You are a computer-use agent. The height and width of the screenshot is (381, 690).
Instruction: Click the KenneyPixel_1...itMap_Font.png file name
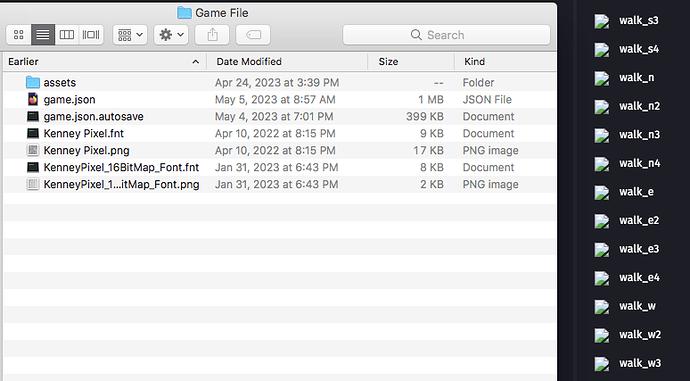[121, 184]
